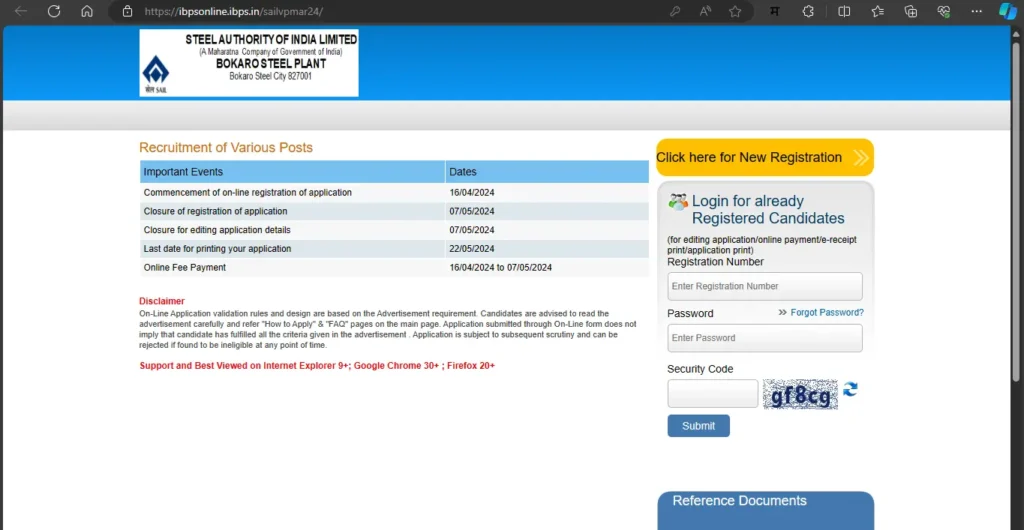Open the Forgot Password link
Screen dimensions: 1024x530
click(826, 313)
